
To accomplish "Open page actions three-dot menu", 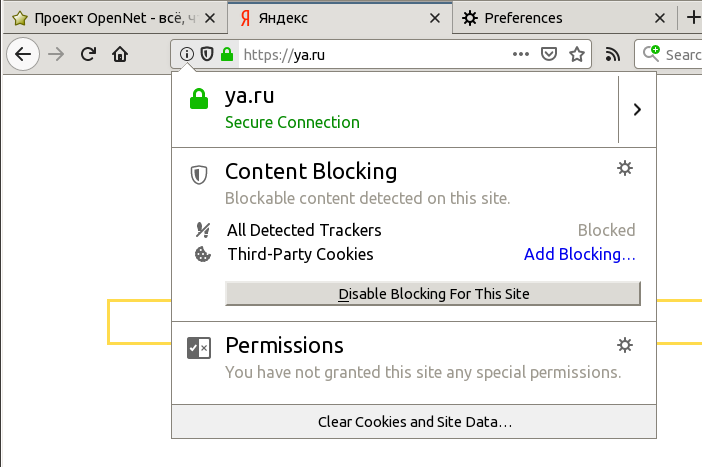I will click(x=521, y=55).
